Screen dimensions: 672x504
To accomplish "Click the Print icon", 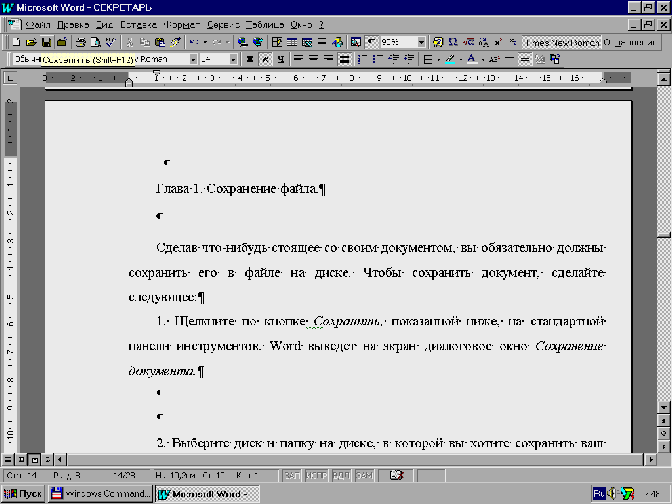I will tap(80, 42).
